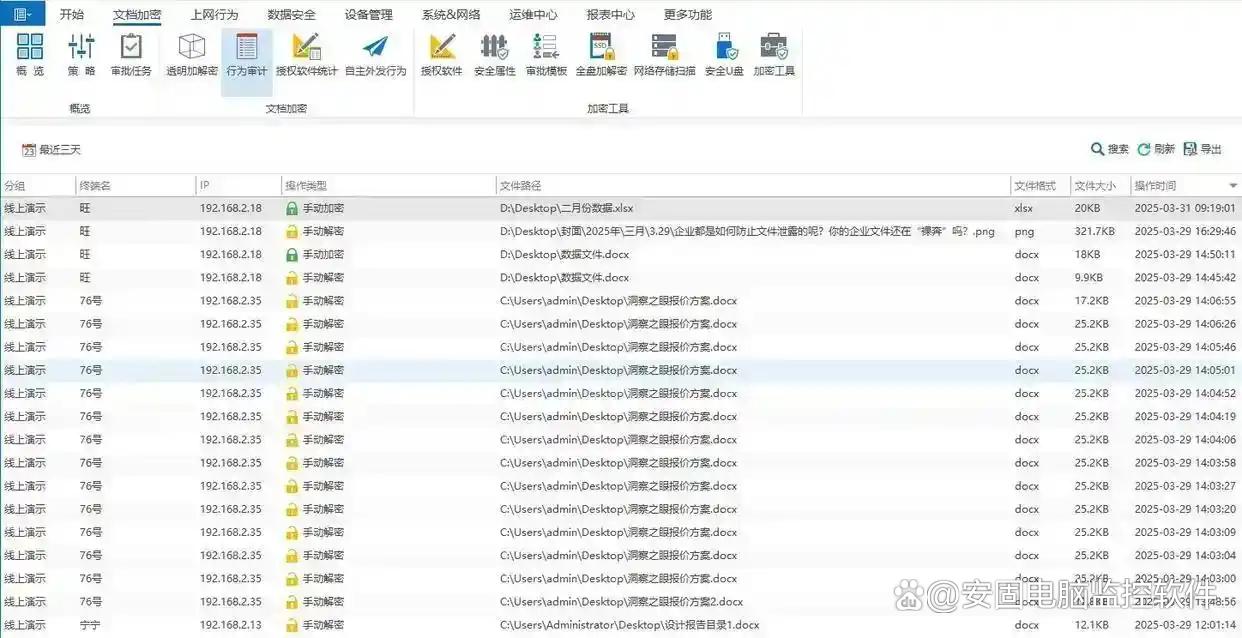Toggle the sort arrow in 操作时间 header
Image resolution: width=1242 pixels, height=638 pixels.
[x=1233, y=187]
